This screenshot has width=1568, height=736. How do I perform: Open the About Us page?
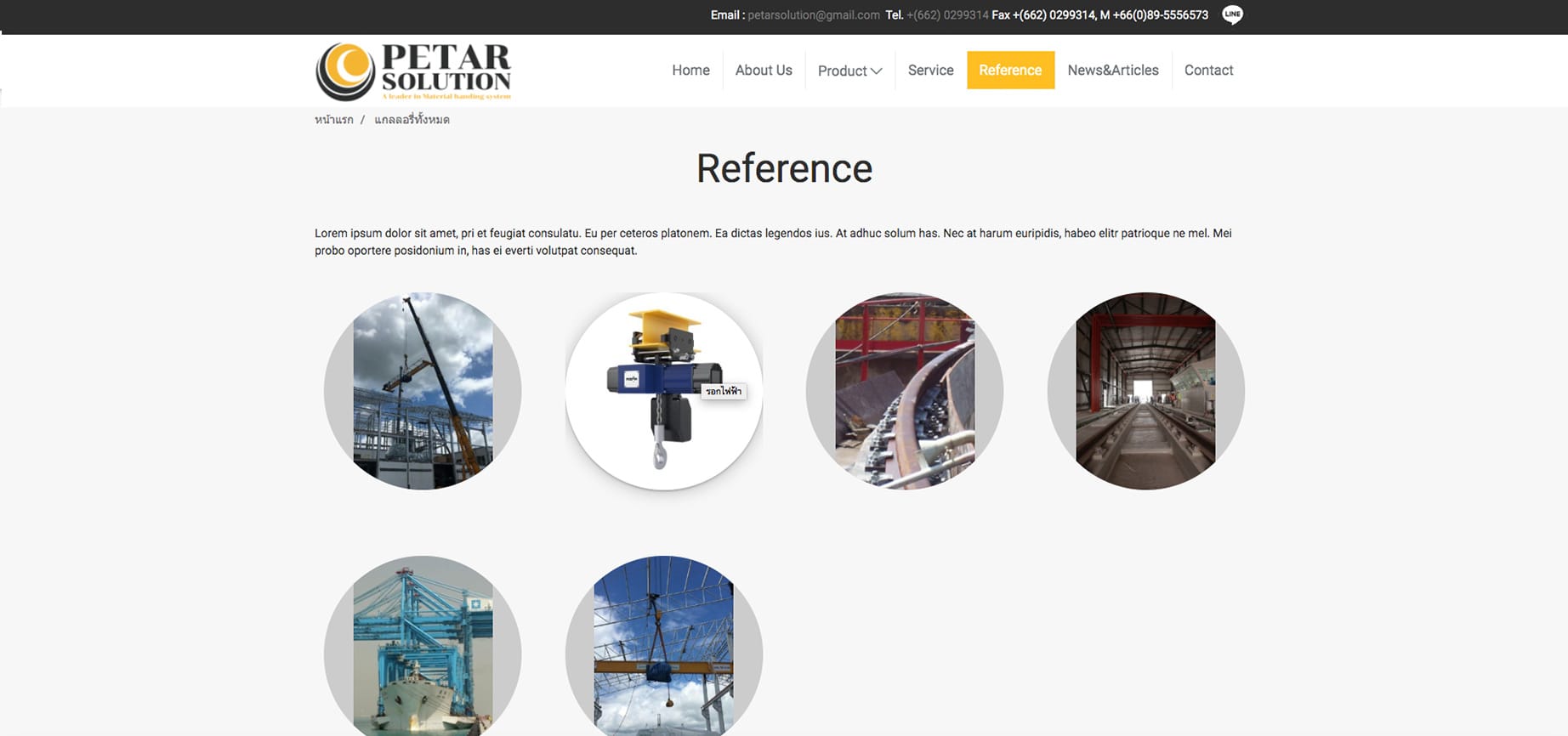[x=763, y=71]
